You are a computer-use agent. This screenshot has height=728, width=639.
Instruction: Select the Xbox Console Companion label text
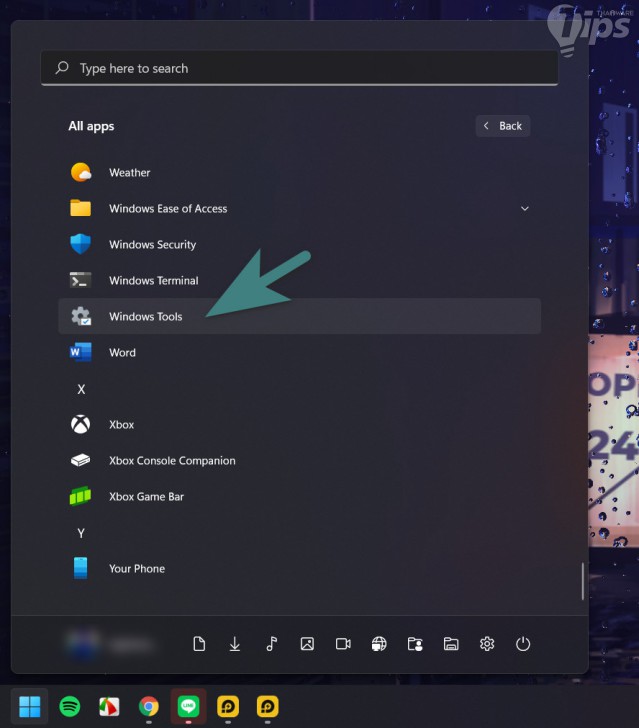172,461
